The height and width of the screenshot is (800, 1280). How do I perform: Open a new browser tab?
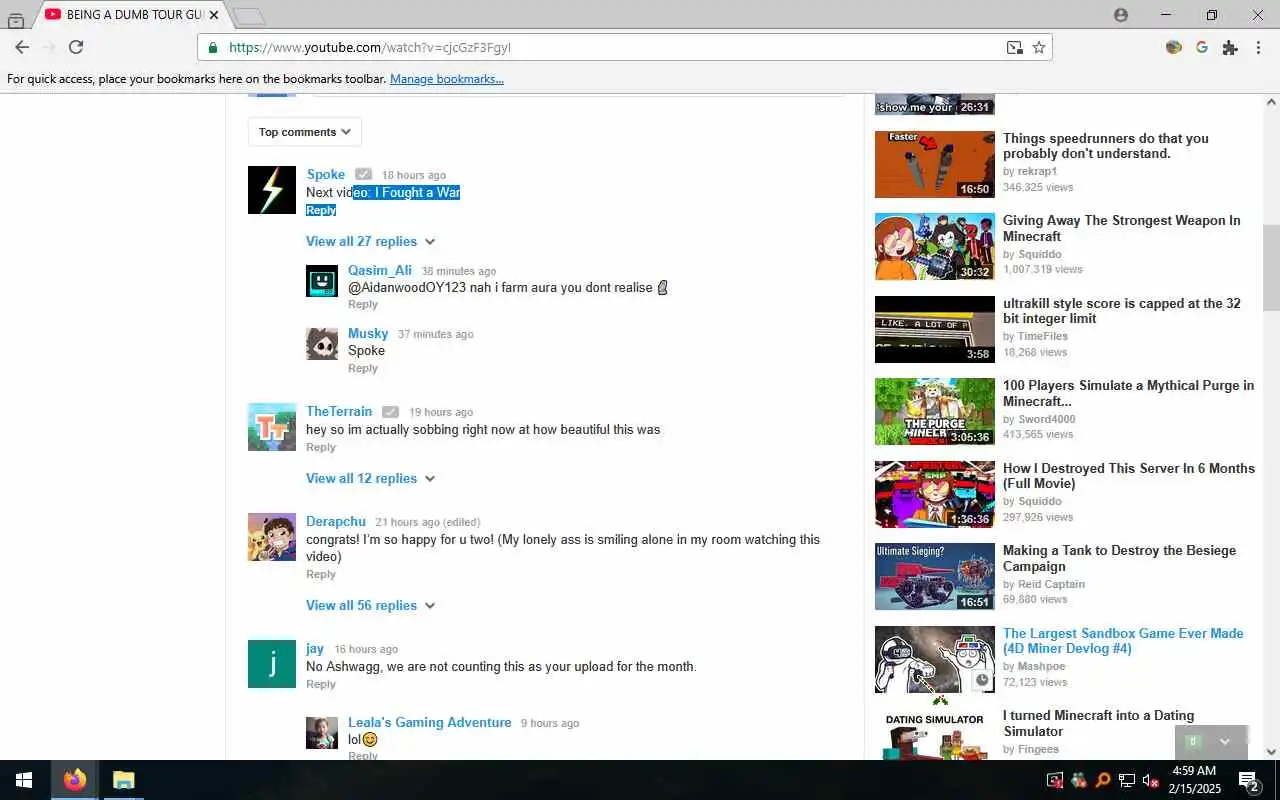click(x=249, y=16)
